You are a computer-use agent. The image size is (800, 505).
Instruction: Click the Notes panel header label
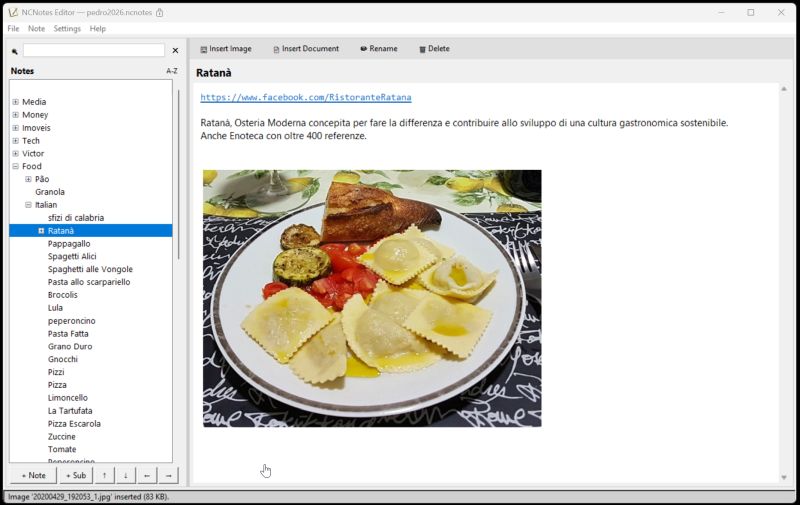(22, 71)
